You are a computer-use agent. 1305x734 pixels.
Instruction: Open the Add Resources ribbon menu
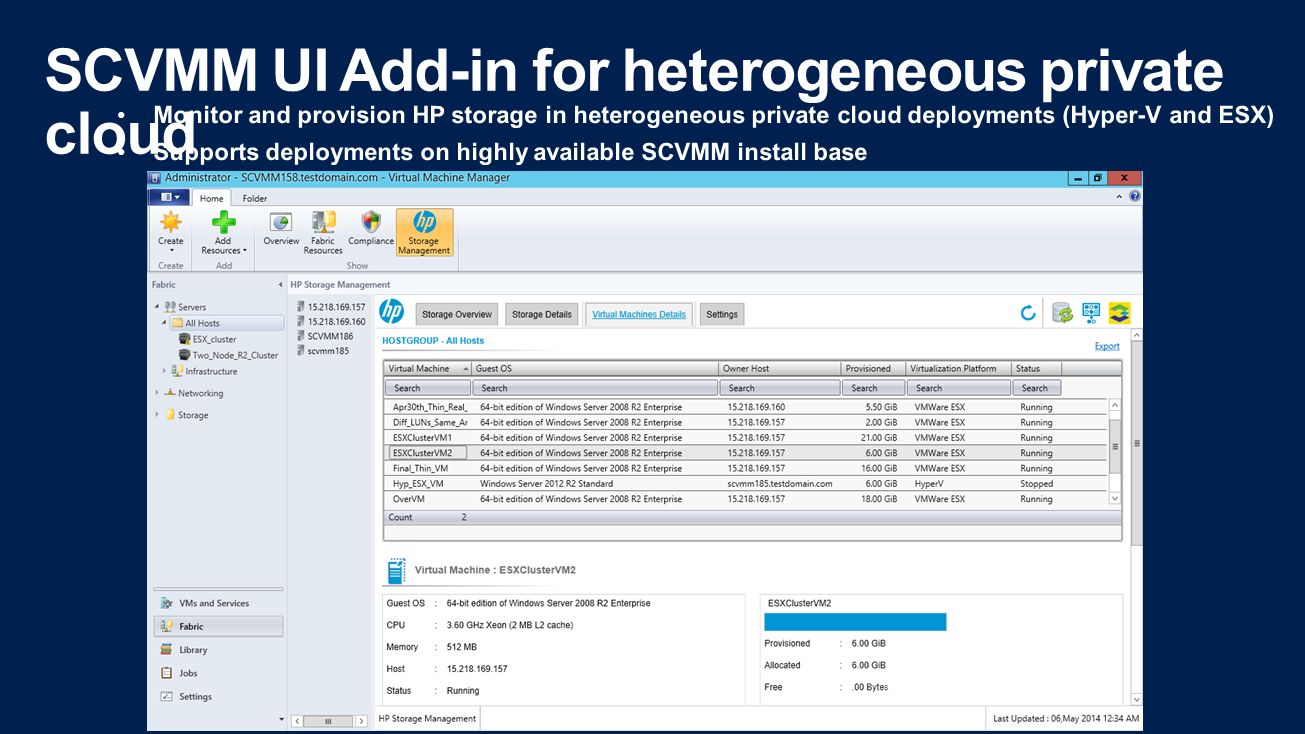tap(223, 233)
